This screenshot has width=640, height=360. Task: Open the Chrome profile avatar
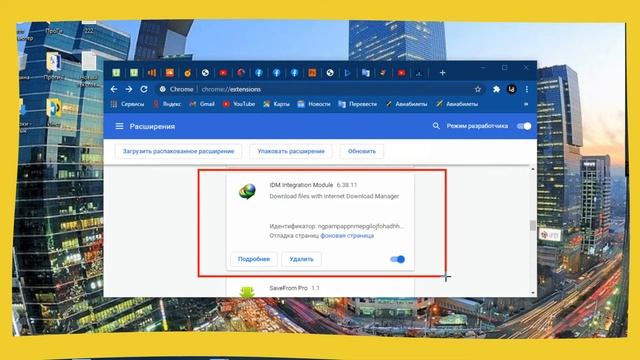(511, 89)
